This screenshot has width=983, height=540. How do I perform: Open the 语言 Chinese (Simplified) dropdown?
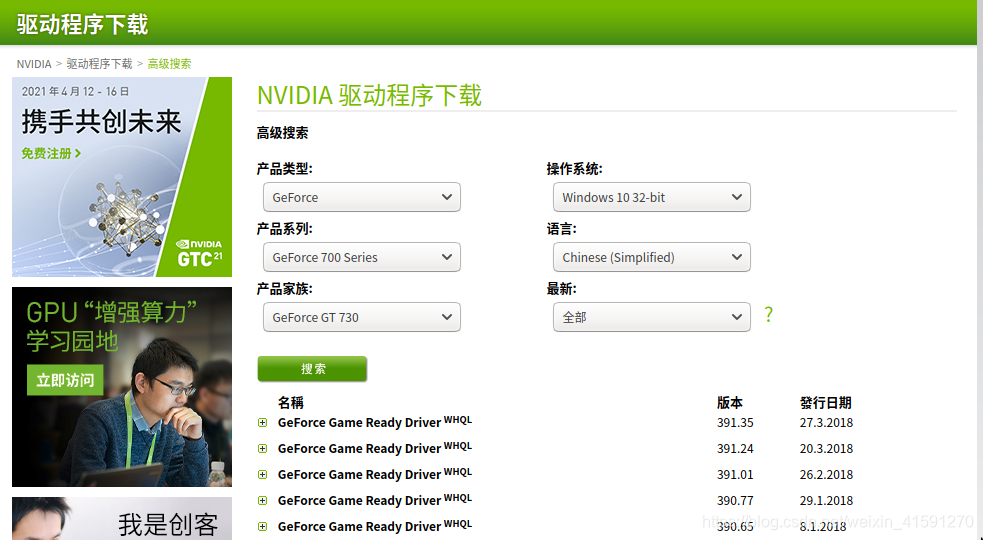tap(651, 257)
